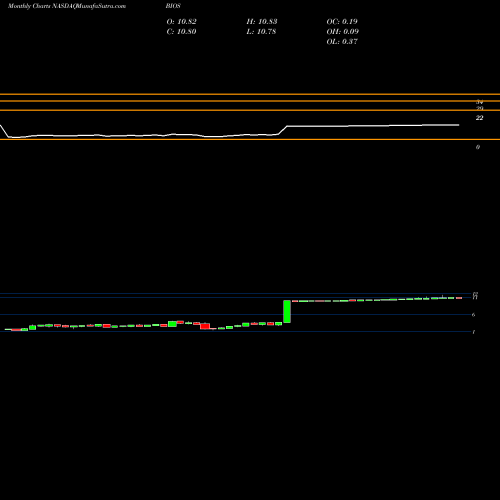The height and width of the screenshot is (500, 500).
Task: Click the Monthly Charts NASDAQ MunafaSutra.com title
Action: (67, 6)
